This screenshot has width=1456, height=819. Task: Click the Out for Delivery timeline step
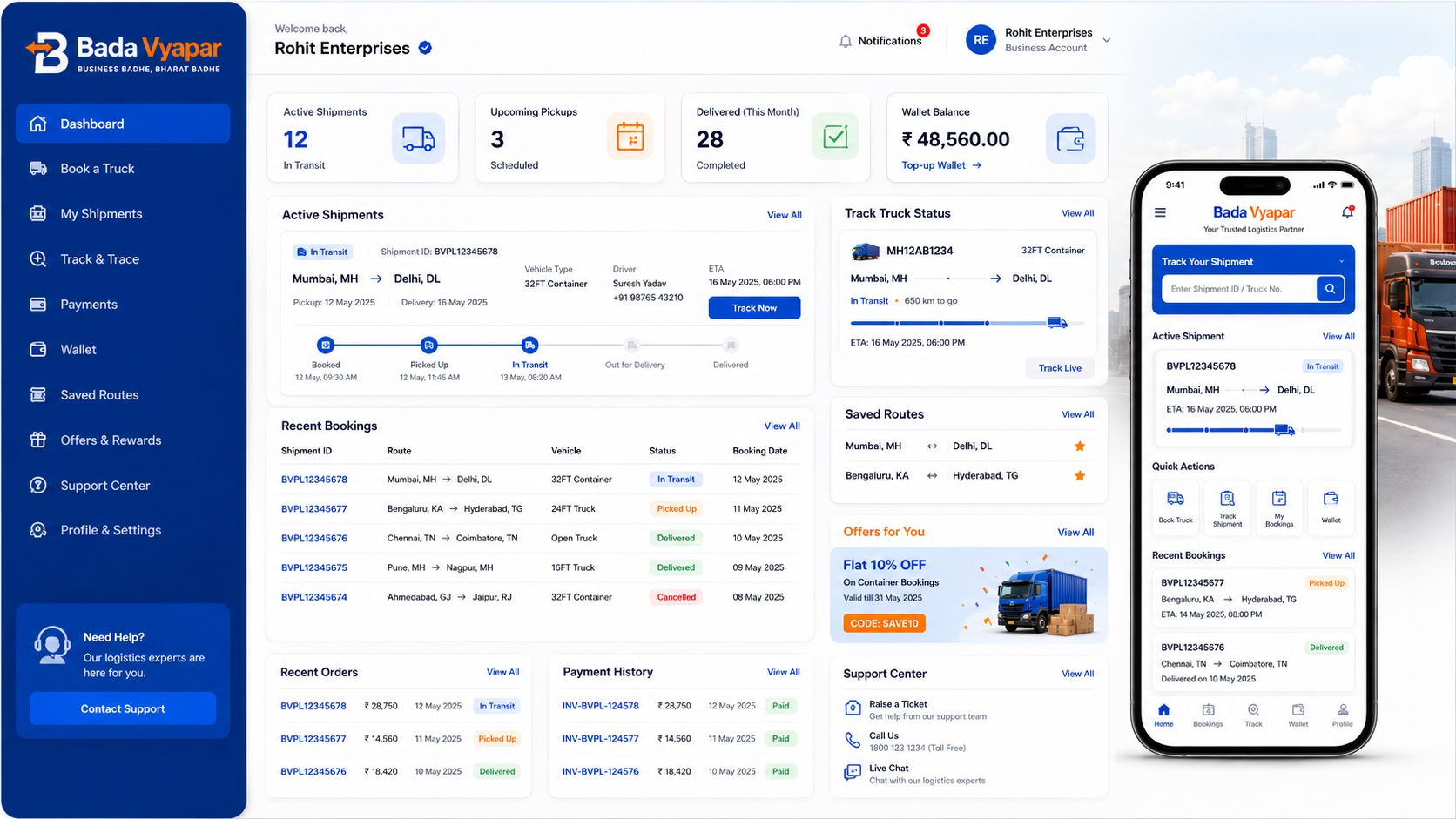632,346
